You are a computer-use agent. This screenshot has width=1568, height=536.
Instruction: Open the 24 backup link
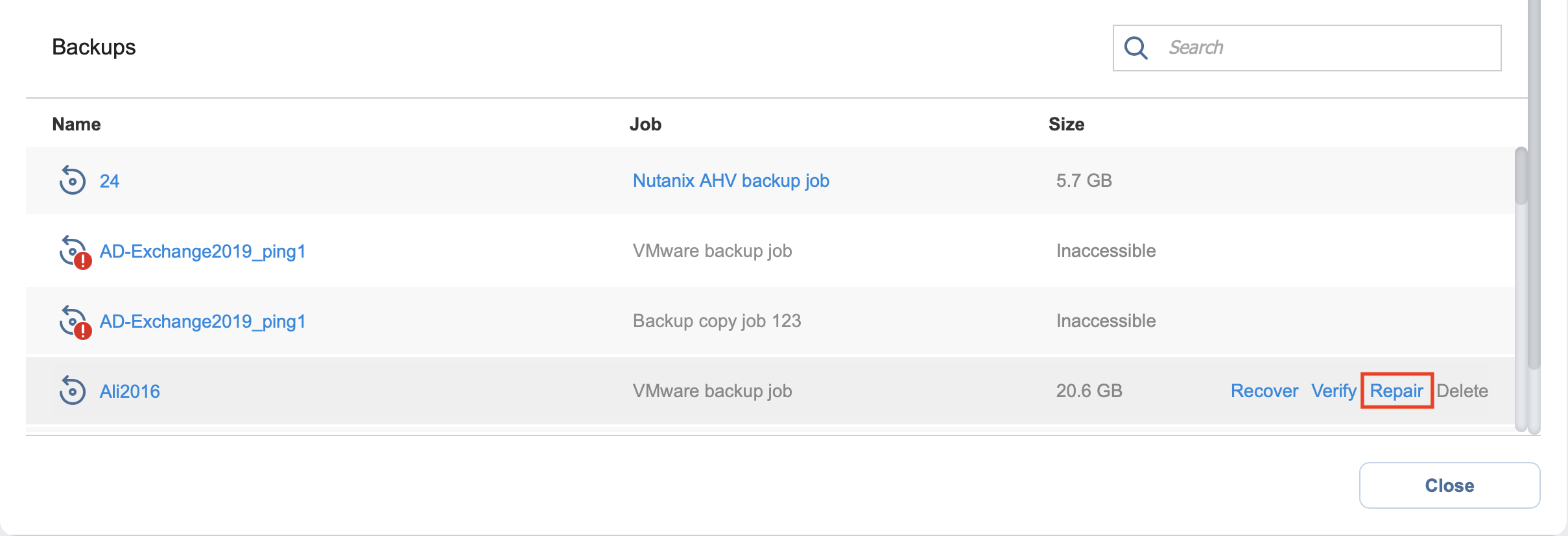point(109,181)
